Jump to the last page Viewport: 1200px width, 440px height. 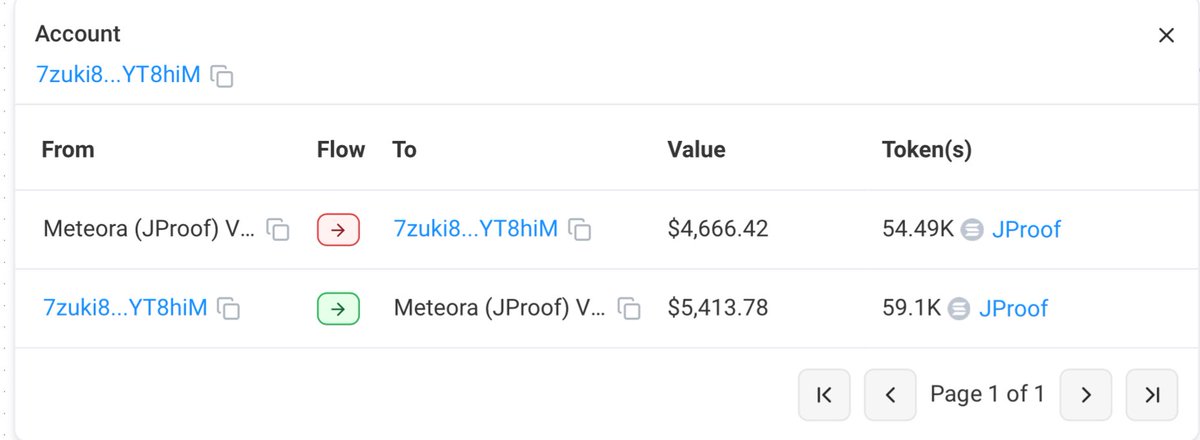pyautogui.click(x=1151, y=395)
